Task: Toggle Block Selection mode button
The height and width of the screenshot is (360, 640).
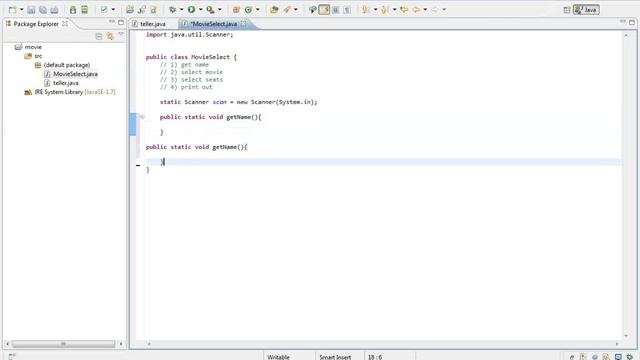Action: click(x=336, y=9)
